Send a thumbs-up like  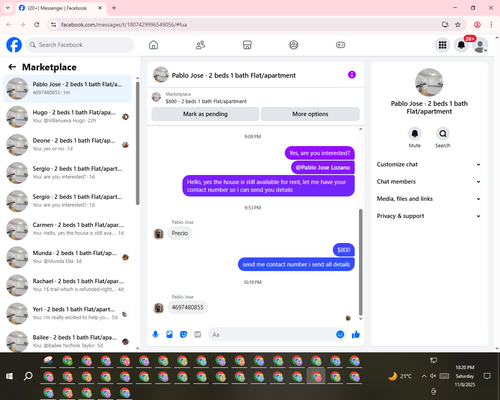(356, 334)
